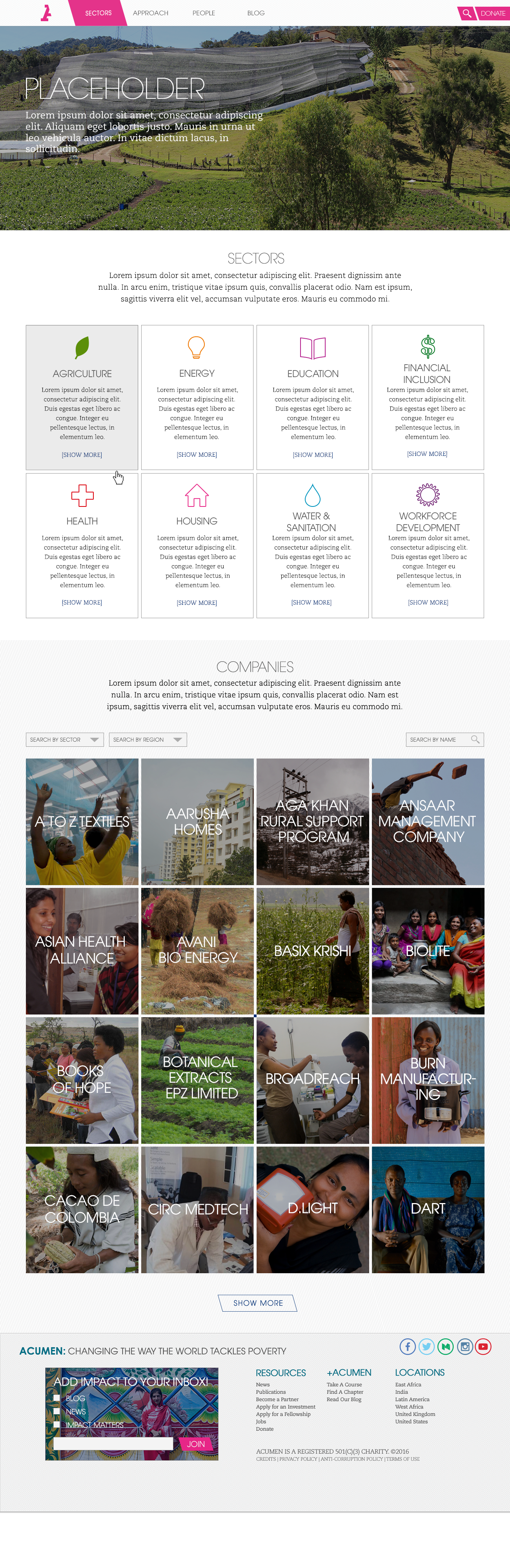
Task: Click Show More button below companies
Action: [x=258, y=1303]
